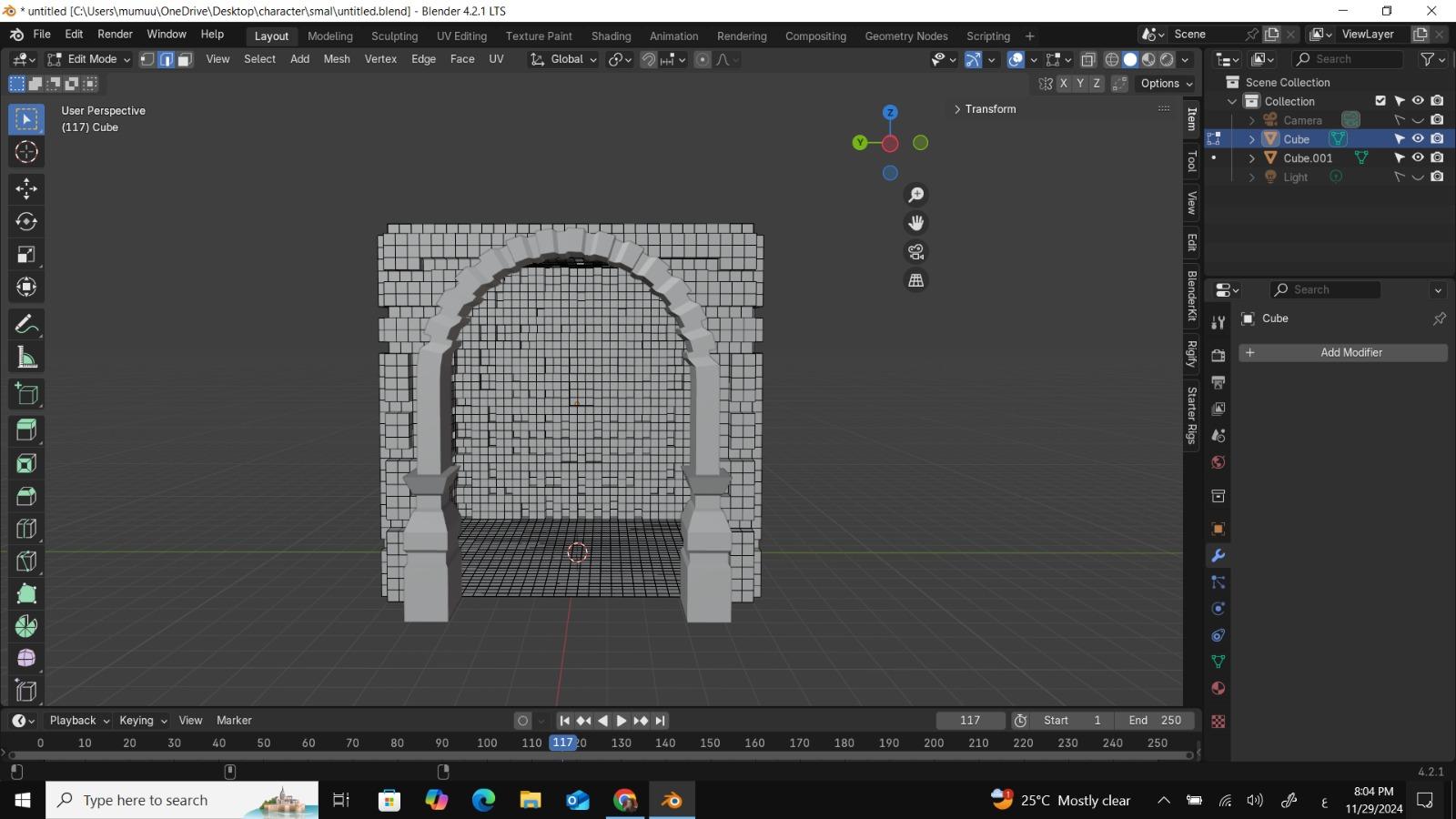Select the Extrude Region tool
Viewport: 1456px width, 819px height.
click(x=26, y=430)
